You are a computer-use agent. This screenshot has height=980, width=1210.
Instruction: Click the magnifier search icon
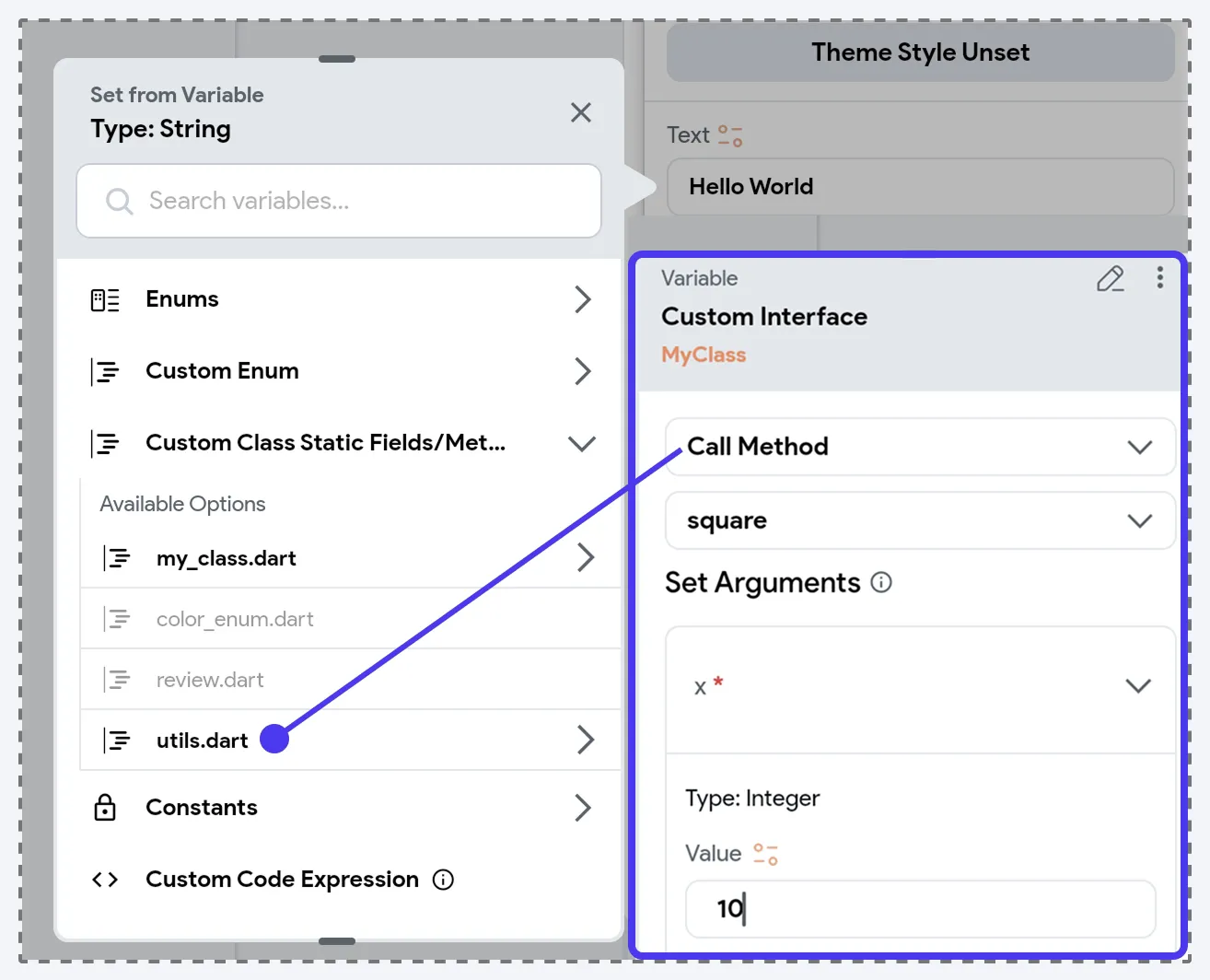pos(119,201)
